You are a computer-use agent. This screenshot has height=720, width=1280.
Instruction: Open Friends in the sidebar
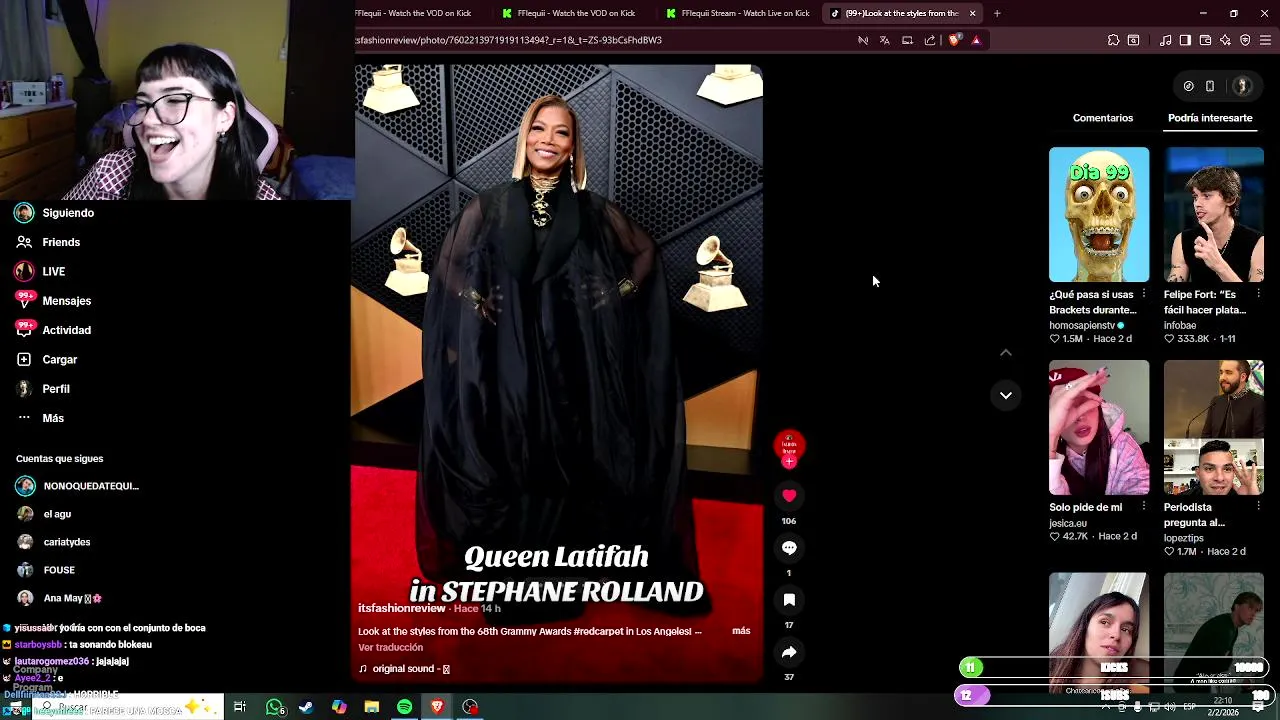[61, 242]
